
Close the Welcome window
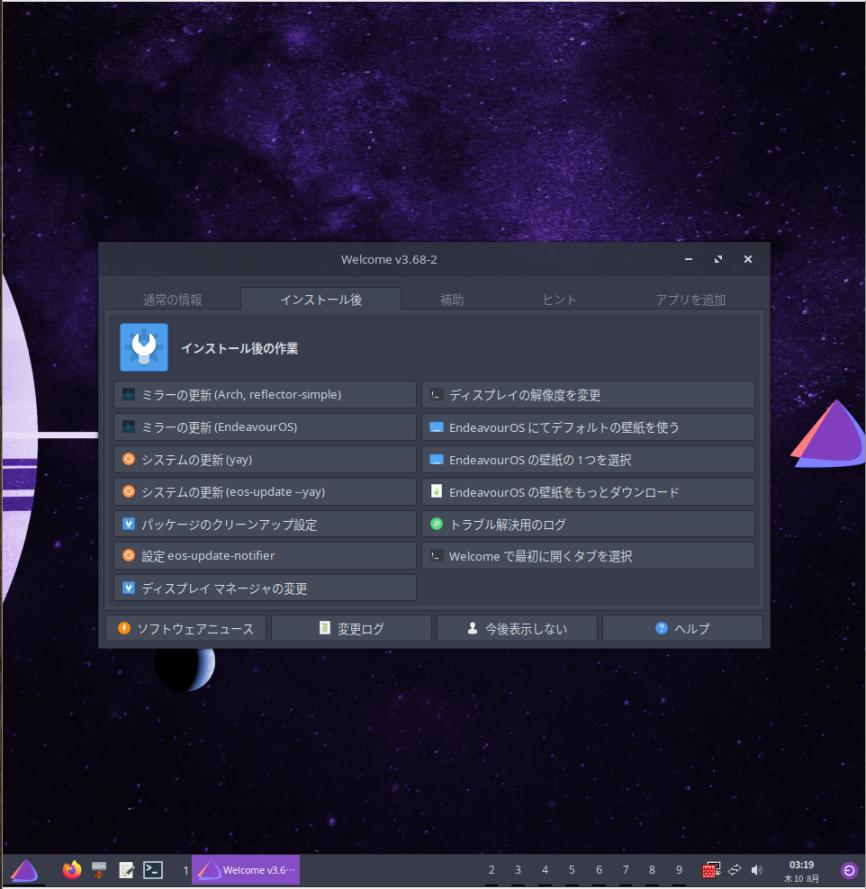click(748, 259)
